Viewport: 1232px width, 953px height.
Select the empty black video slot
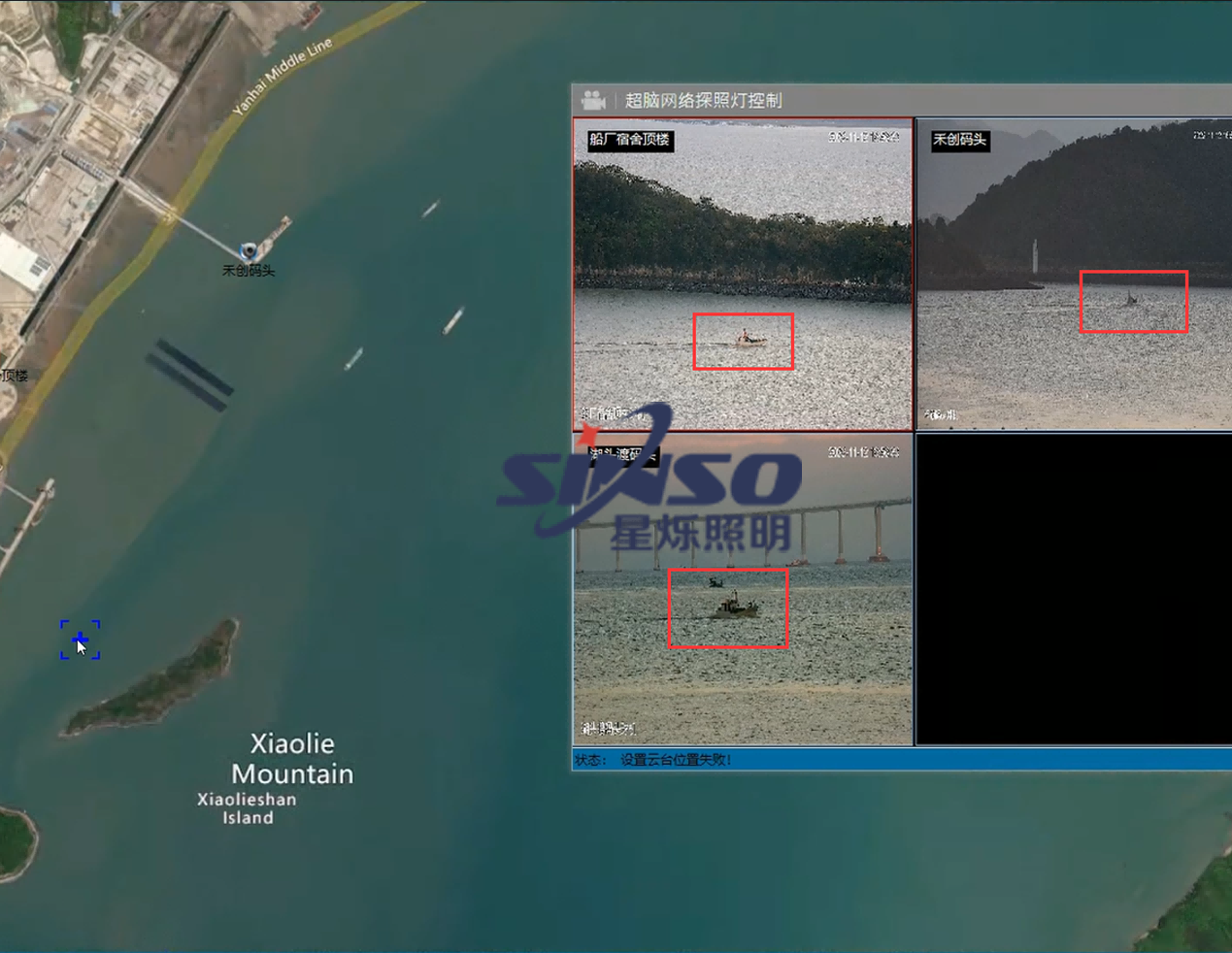click(x=1073, y=589)
